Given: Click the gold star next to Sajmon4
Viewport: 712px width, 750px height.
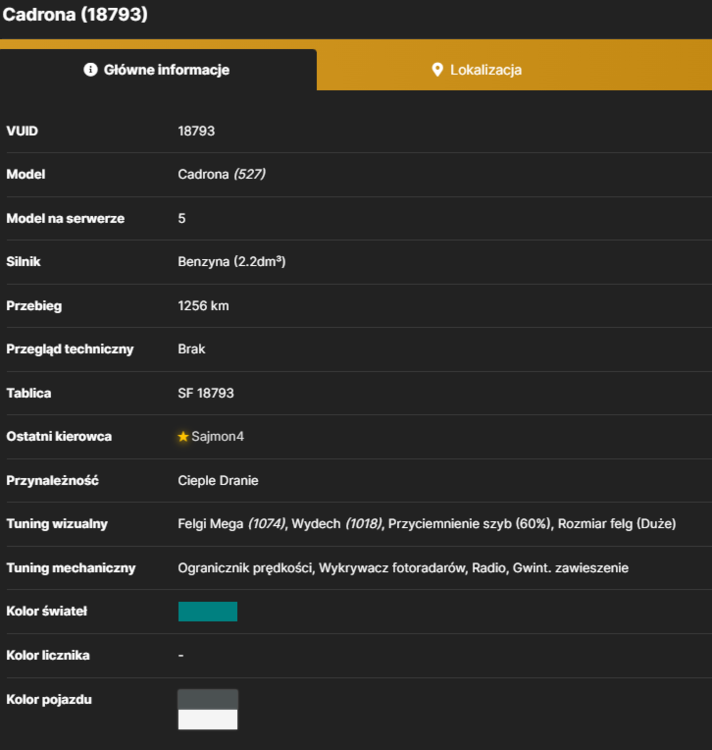Looking at the screenshot, I should pos(183,437).
